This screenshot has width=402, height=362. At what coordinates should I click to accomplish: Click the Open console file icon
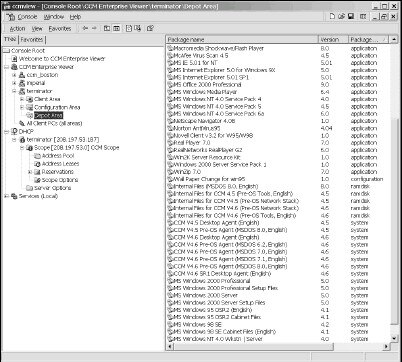point(341,16)
